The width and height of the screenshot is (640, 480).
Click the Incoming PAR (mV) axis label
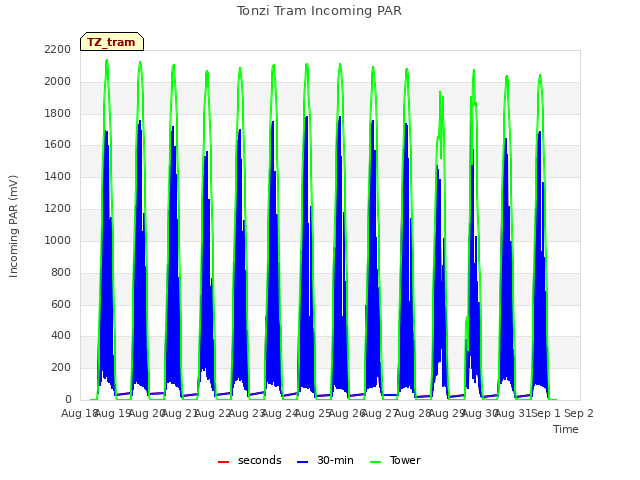pos(13,226)
